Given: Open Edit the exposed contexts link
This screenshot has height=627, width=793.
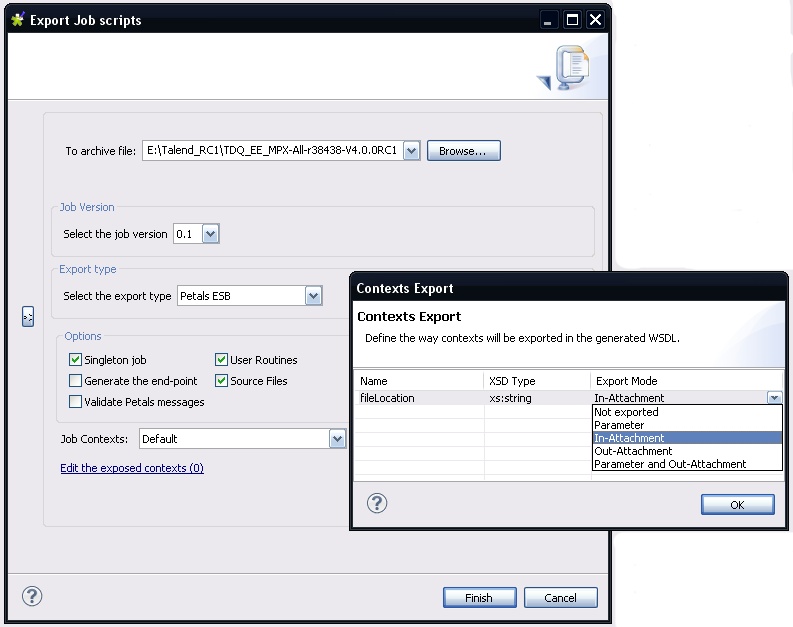Looking at the screenshot, I should pyautogui.click(x=132, y=468).
